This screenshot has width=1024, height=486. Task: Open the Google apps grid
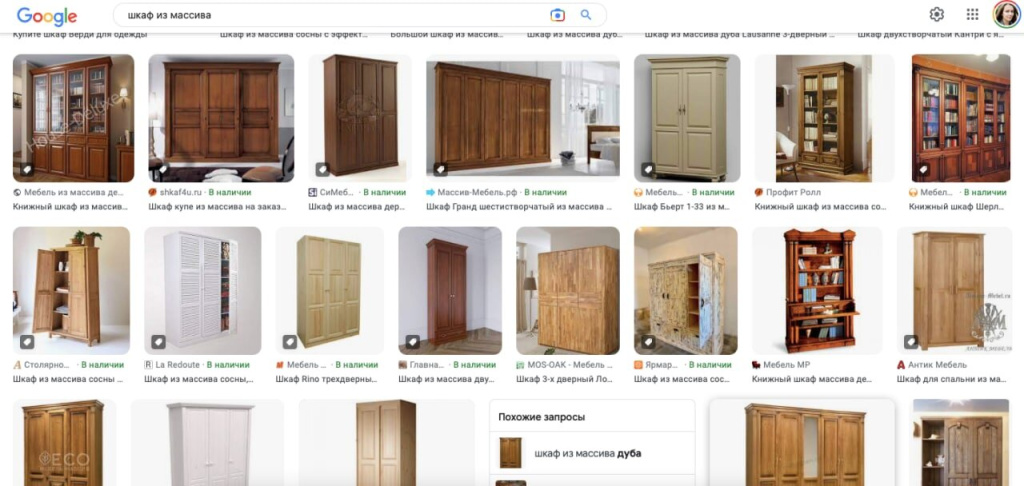pyautogui.click(x=972, y=14)
